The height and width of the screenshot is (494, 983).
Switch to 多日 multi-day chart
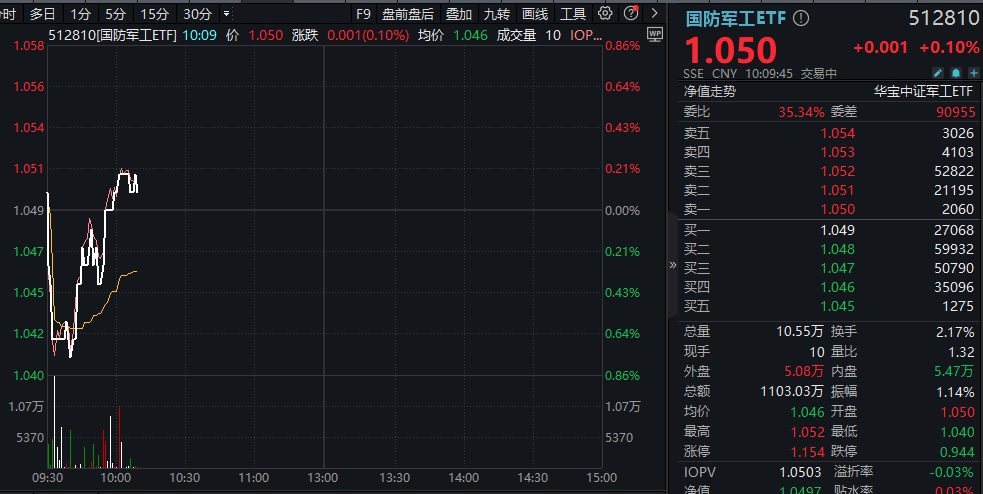click(x=43, y=14)
